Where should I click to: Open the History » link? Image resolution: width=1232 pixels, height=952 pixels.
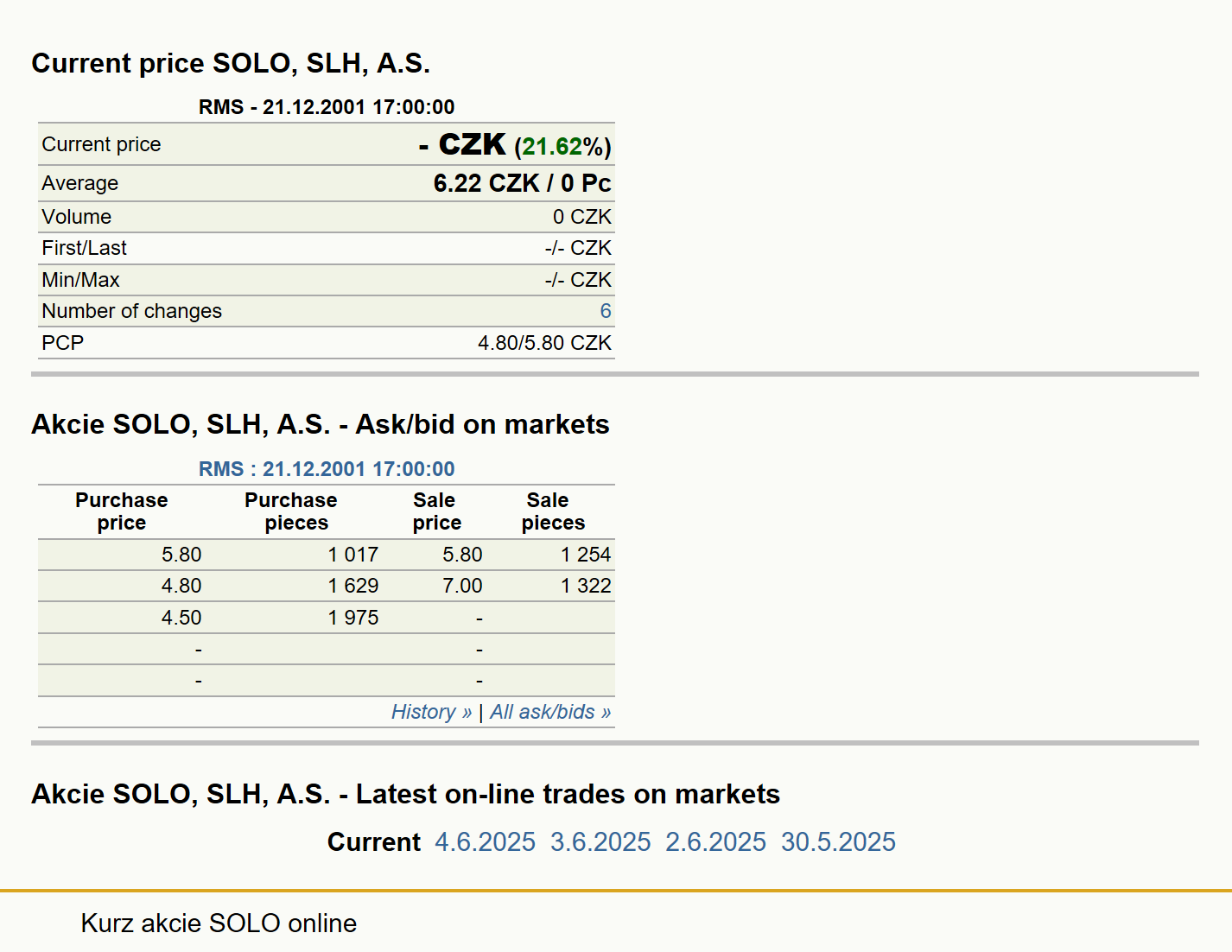(x=431, y=712)
